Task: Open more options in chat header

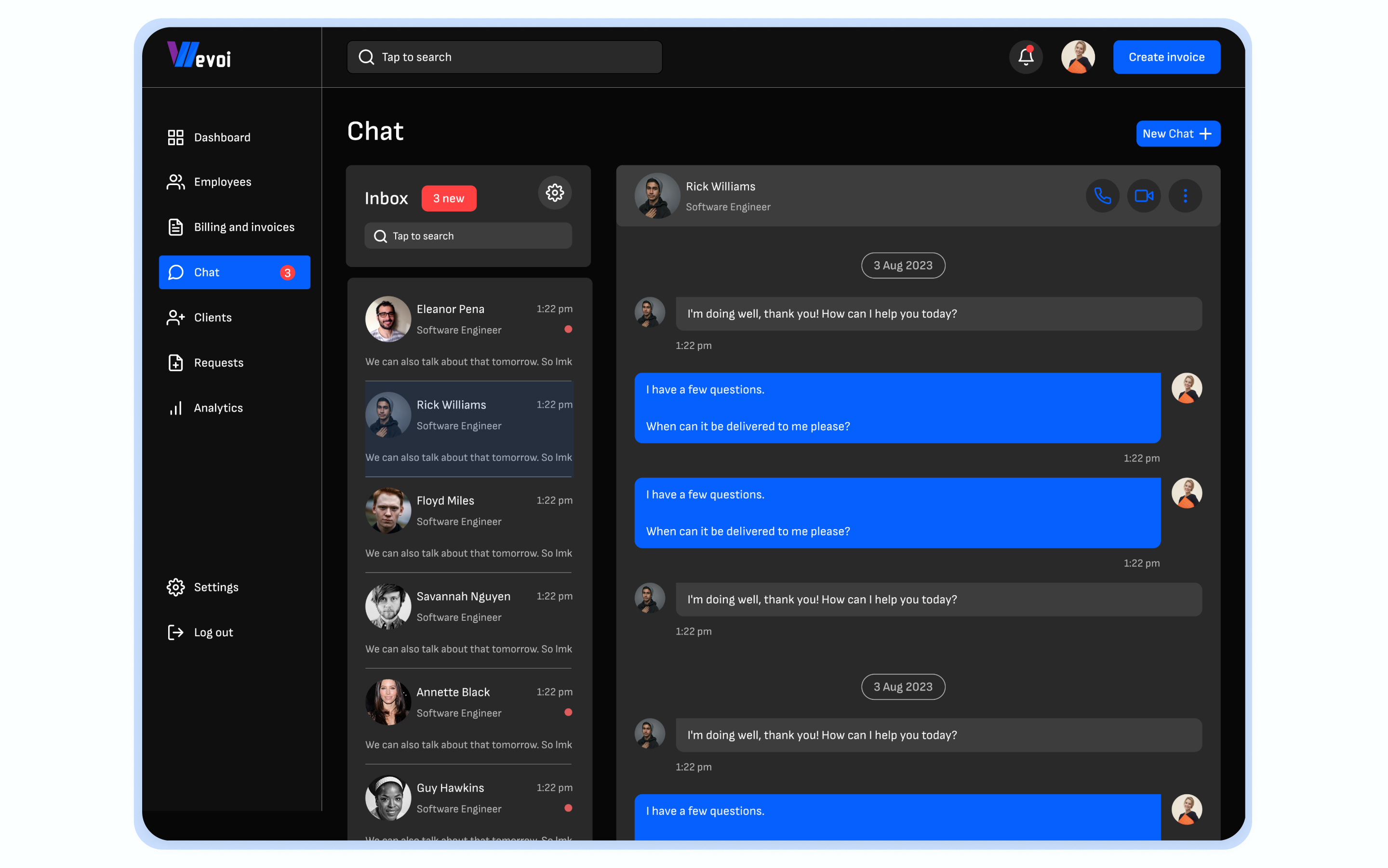Action: pos(1185,196)
